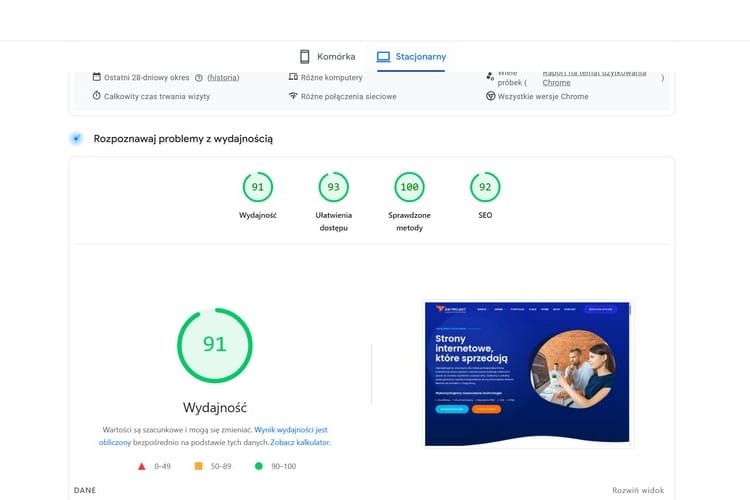
Task: Click the devices icon beside Różne komputery
Action: (293, 77)
